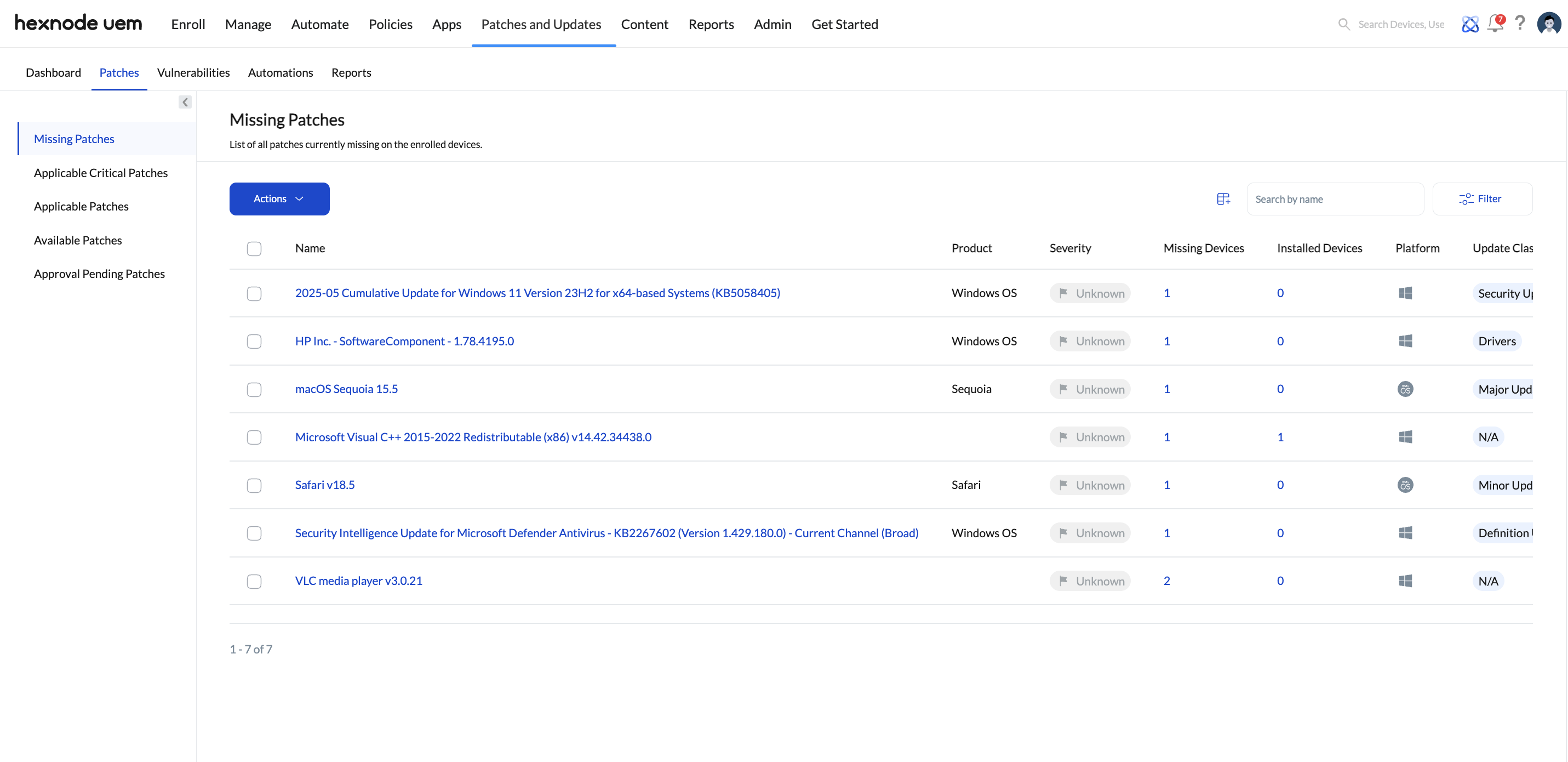Open the Safari v18.5 patch link
Image resolution: width=1568 pixels, height=762 pixels.
324,485
